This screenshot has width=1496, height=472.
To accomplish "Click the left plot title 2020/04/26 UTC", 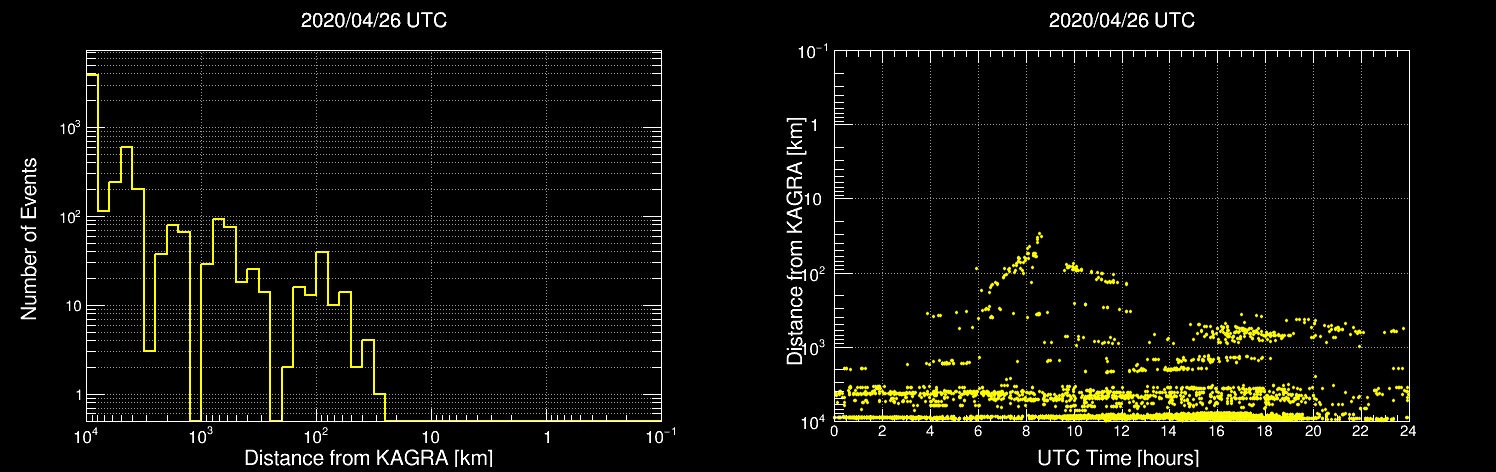I will [x=374, y=20].
